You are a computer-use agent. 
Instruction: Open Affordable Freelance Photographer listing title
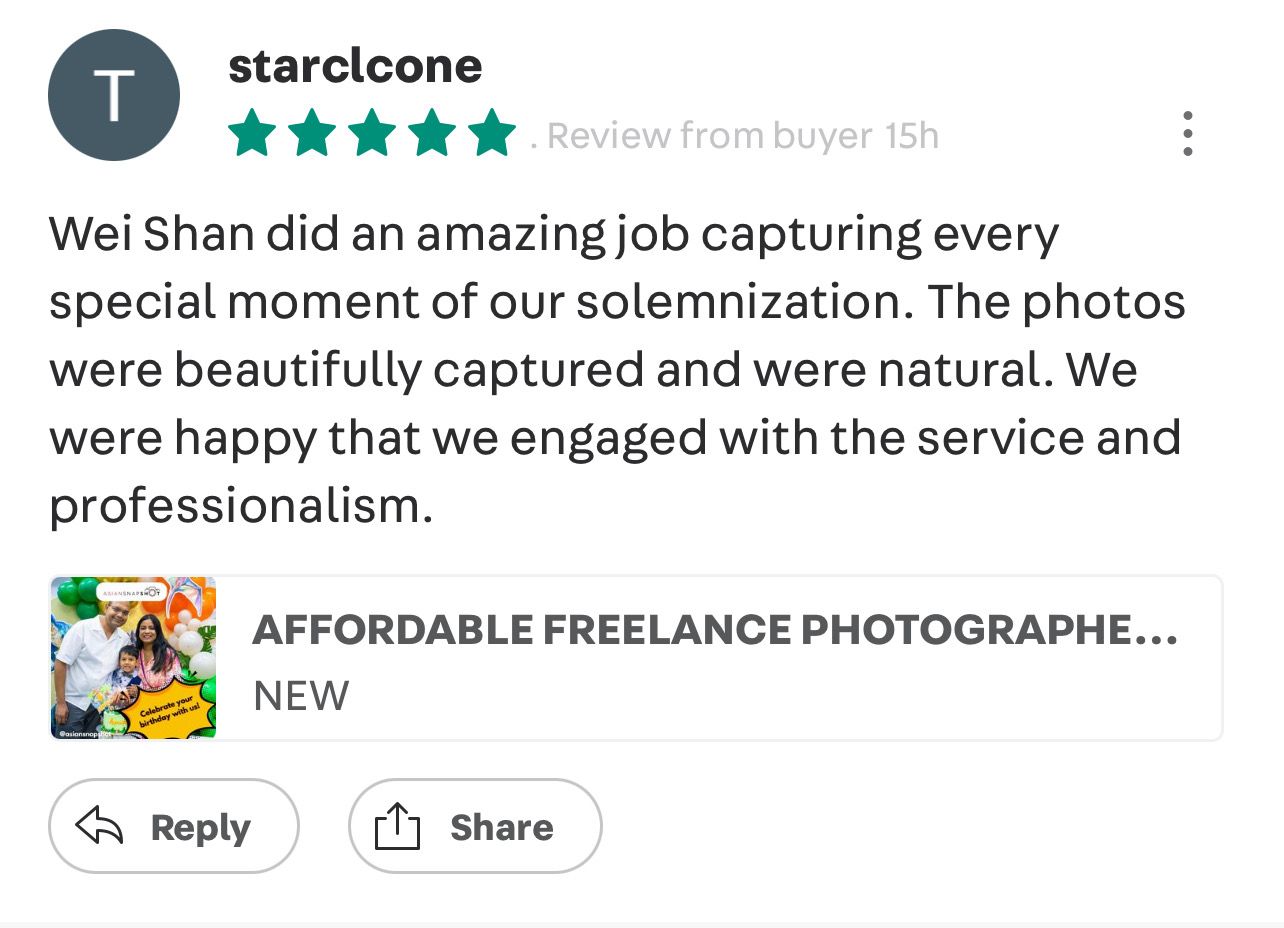[715, 630]
